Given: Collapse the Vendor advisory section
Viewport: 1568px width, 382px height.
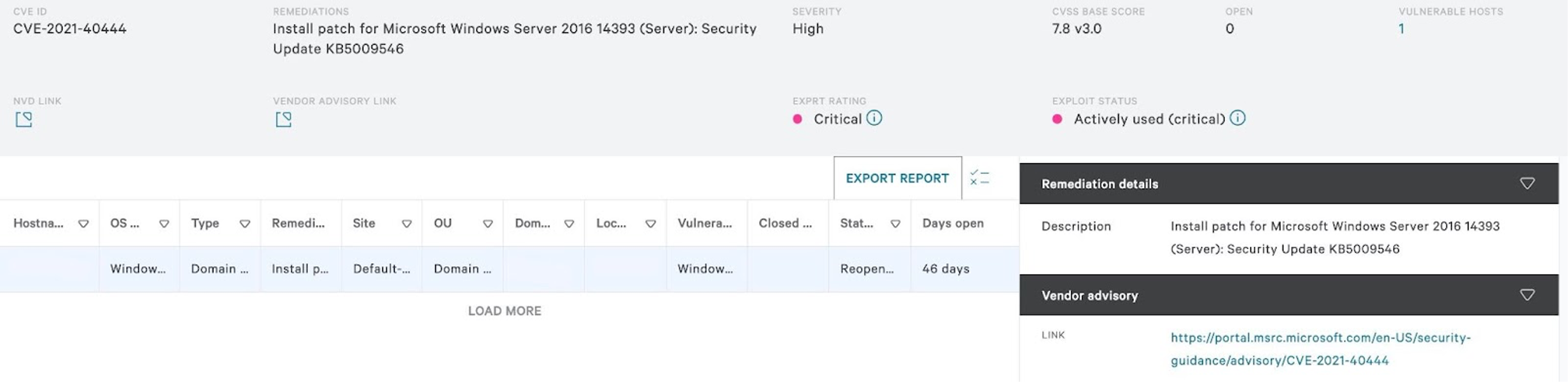Looking at the screenshot, I should 1527,295.
